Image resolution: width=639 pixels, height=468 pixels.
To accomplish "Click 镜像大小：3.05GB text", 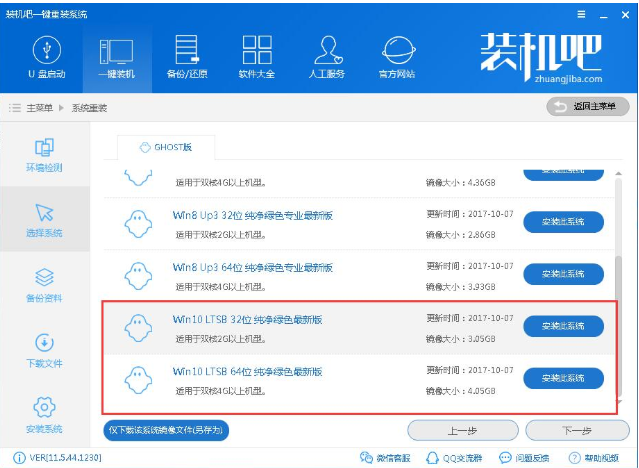I will point(461,339).
